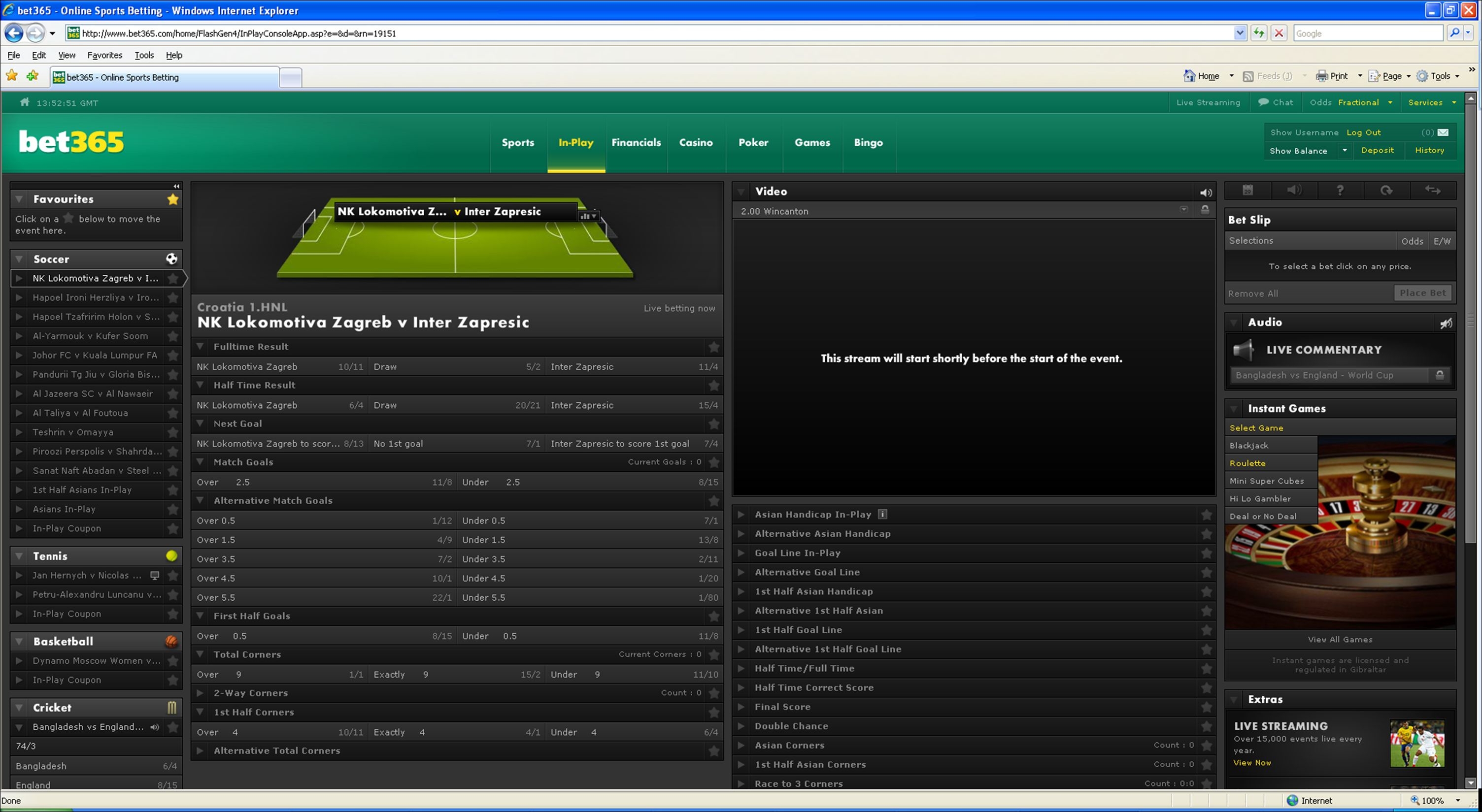Viewport: 1482px width, 812px height.
Task: Click the Chat speech bubble option
Action: click(1275, 102)
